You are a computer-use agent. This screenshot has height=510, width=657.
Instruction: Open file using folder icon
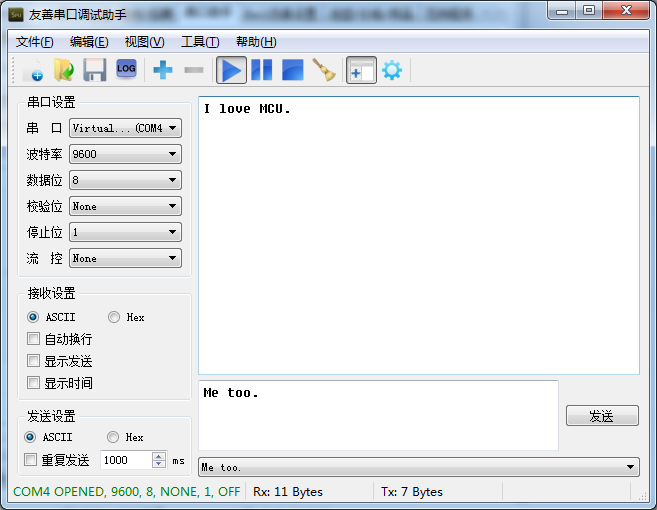pos(64,70)
